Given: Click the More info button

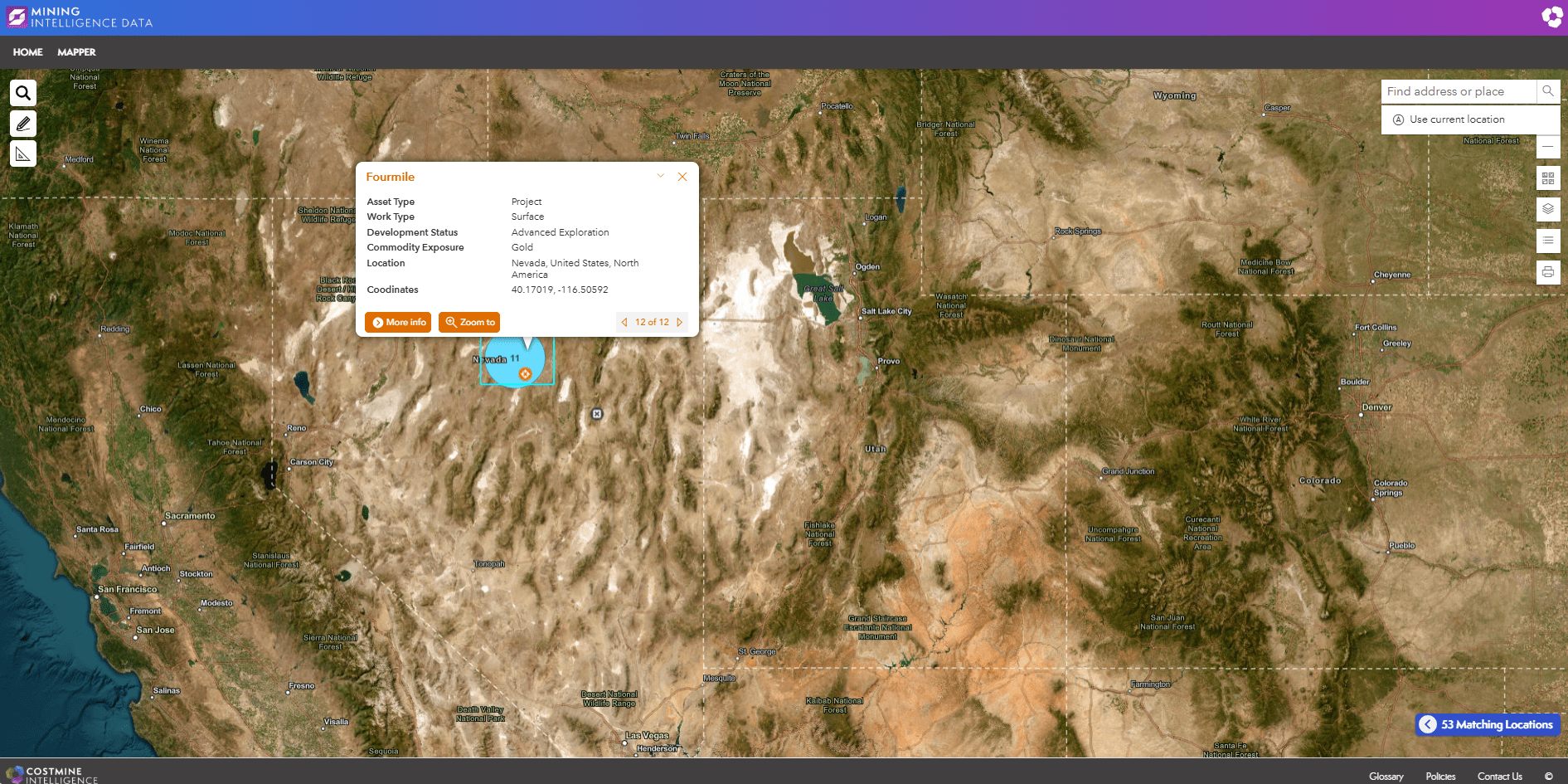Looking at the screenshot, I should pos(398,323).
